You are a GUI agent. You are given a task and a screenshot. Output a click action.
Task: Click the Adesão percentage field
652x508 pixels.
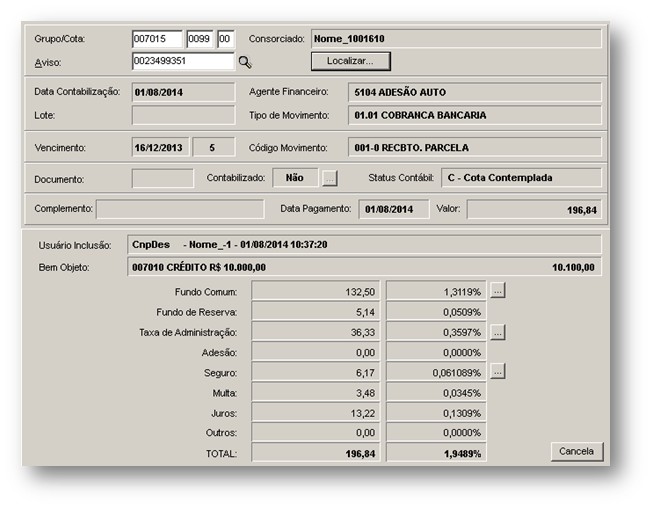click(x=436, y=353)
